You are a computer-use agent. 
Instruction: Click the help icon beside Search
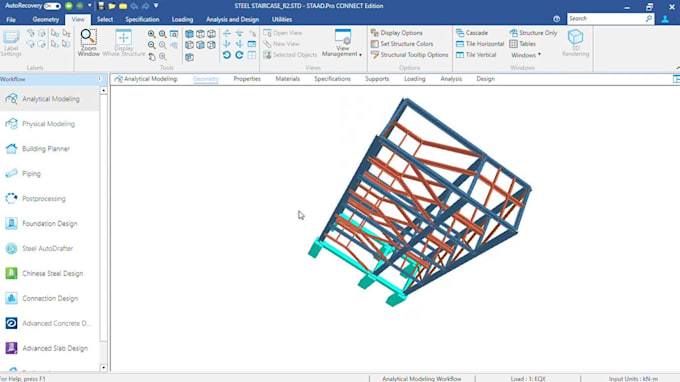click(556, 19)
